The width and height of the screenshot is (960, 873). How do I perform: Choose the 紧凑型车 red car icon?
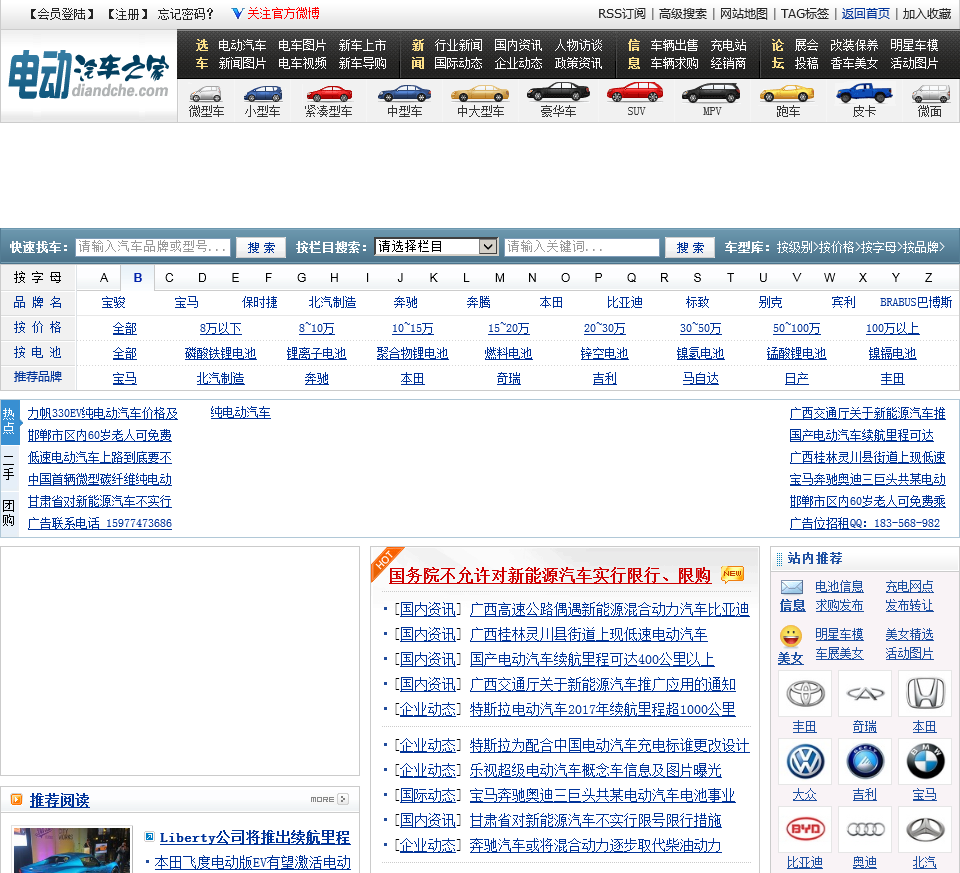329,94
